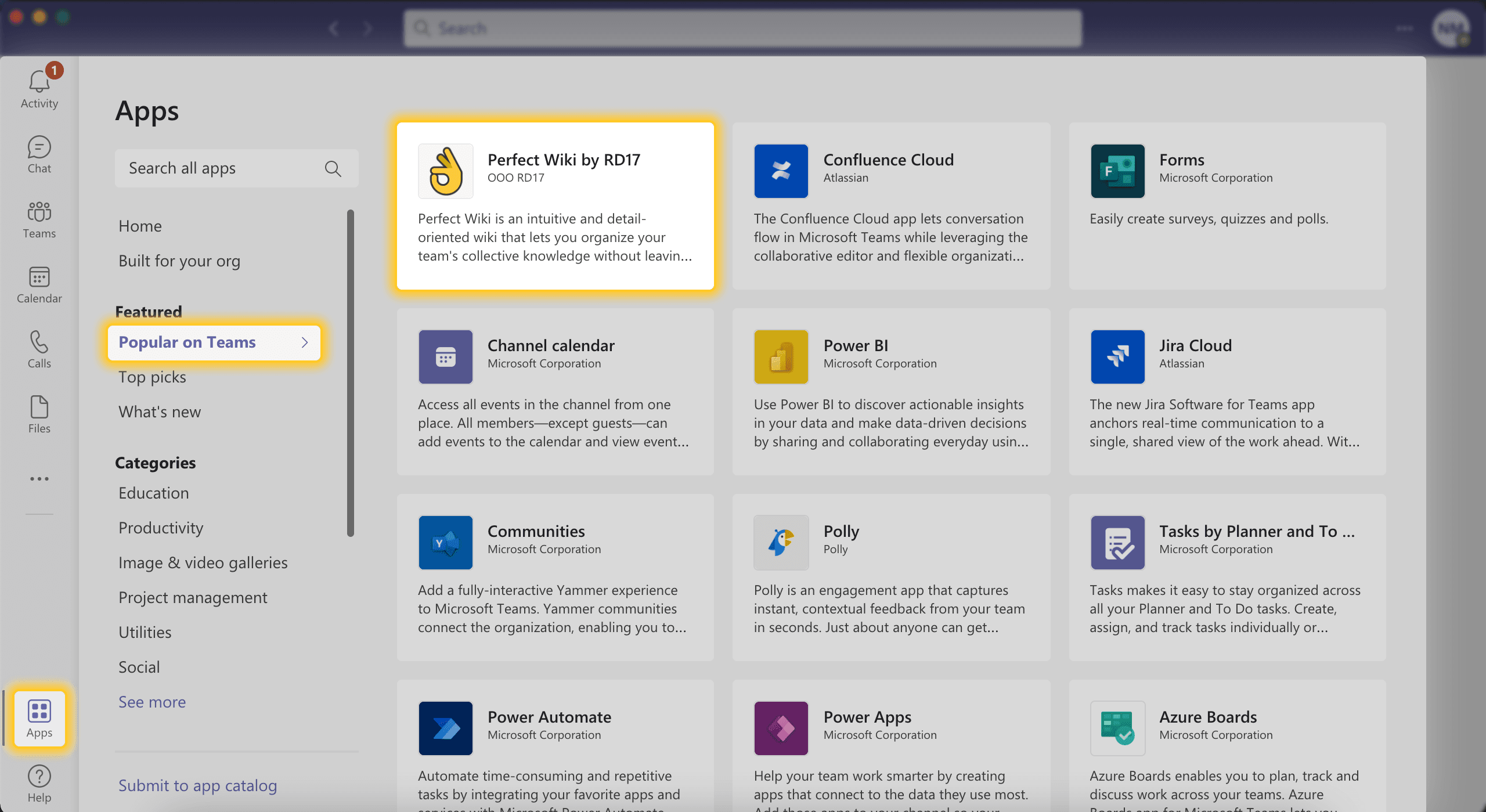Show more apps via sidebar ellipsis
1486x812 pixels.
[x=39, y=479]
